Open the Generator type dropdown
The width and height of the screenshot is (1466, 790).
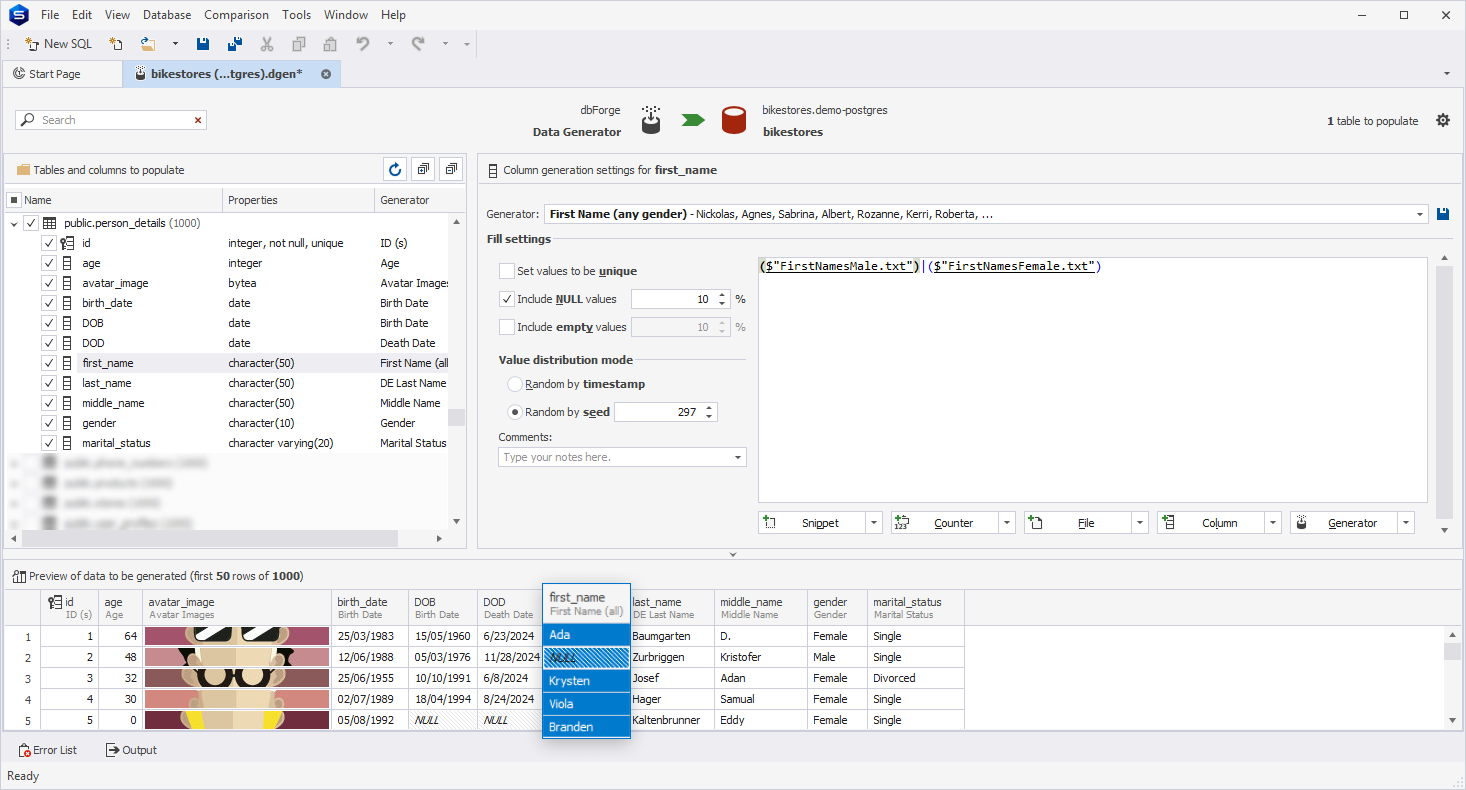[x=1420, y=214]
